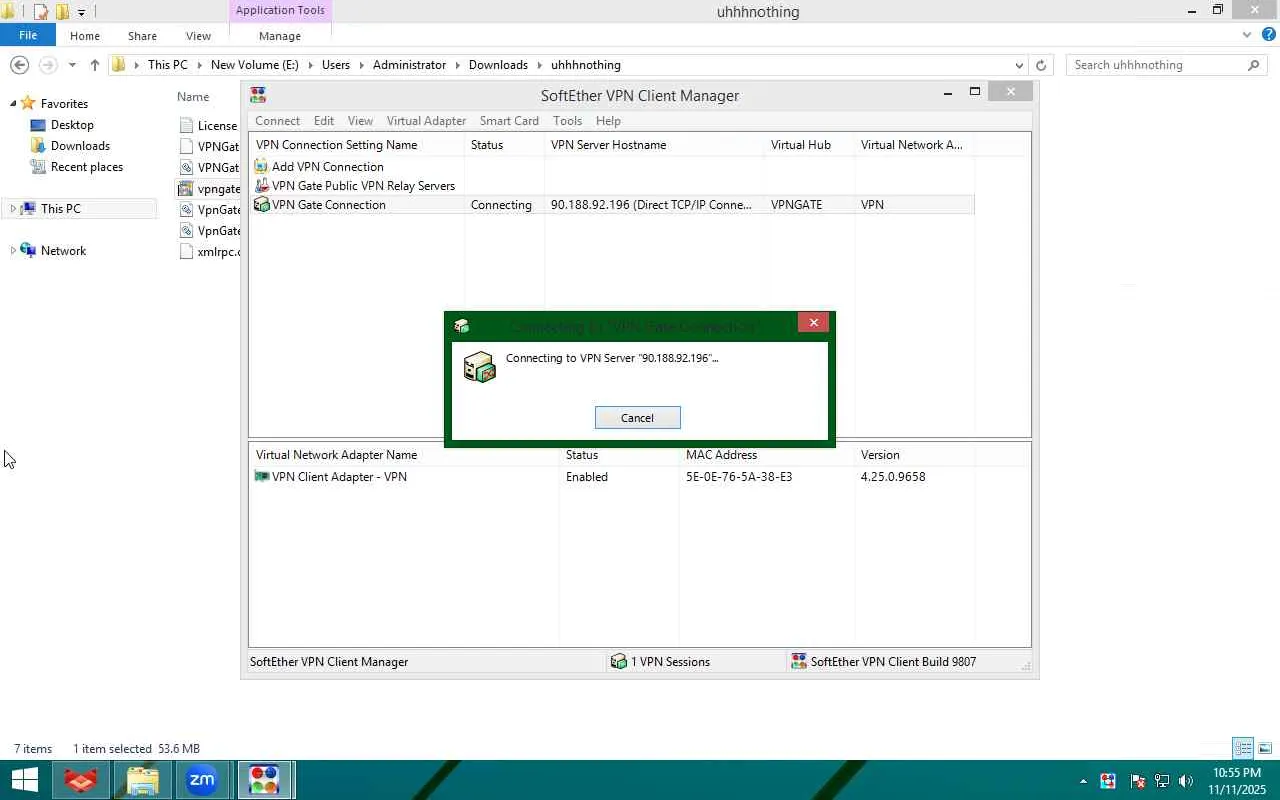Open File Explorer help question mark
This screenshot has width=1280, height=800.
coord(1270,35)
